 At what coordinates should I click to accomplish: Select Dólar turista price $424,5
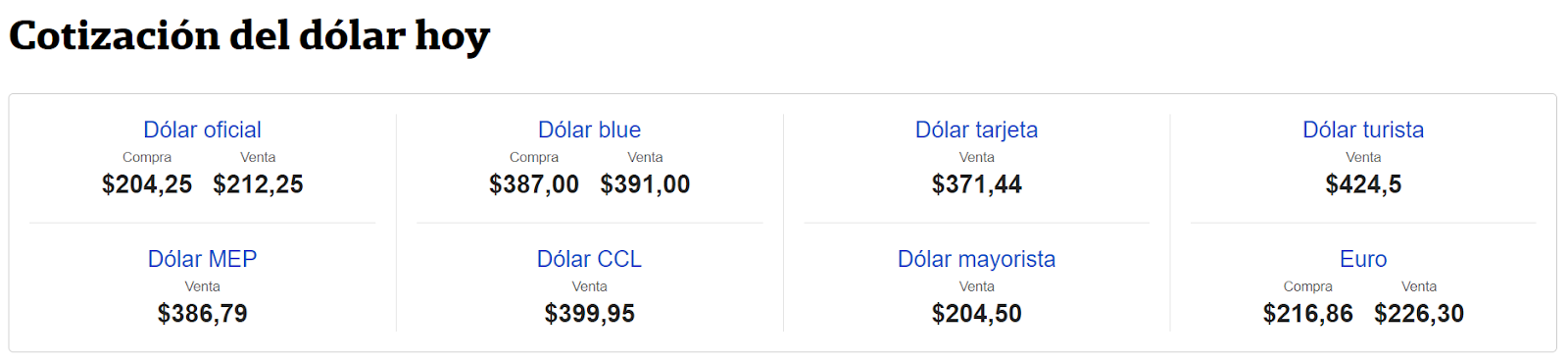tap(1363, 184)
